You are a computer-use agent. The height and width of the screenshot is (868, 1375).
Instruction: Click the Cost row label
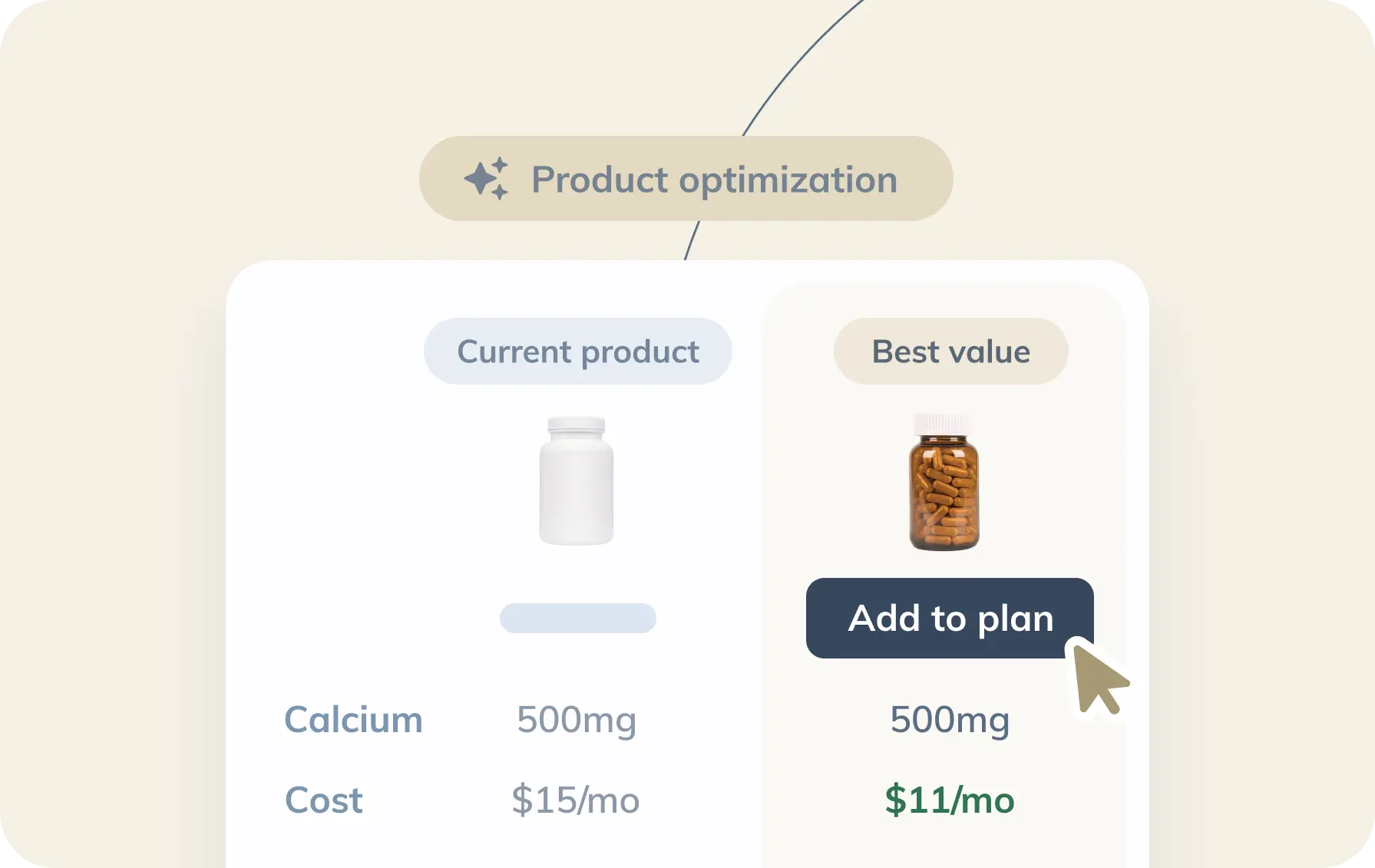(x=323, y=800)
